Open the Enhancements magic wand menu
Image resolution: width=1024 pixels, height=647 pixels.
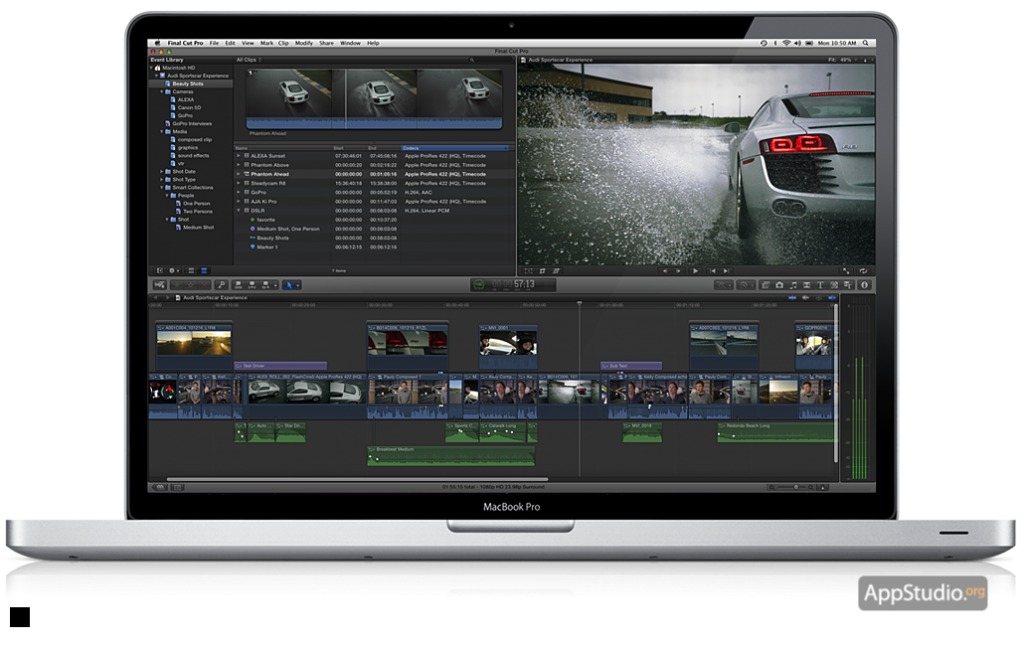pos(722,285)
